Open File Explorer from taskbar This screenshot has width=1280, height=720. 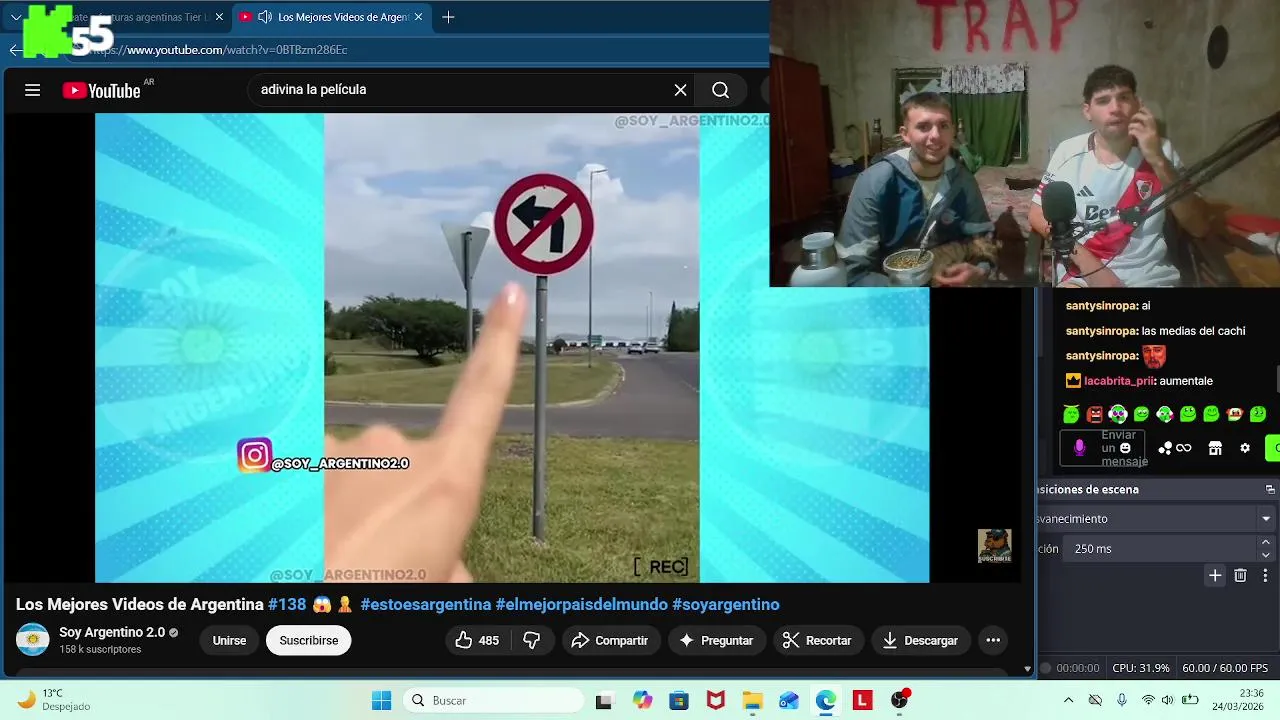coord(752,700)
